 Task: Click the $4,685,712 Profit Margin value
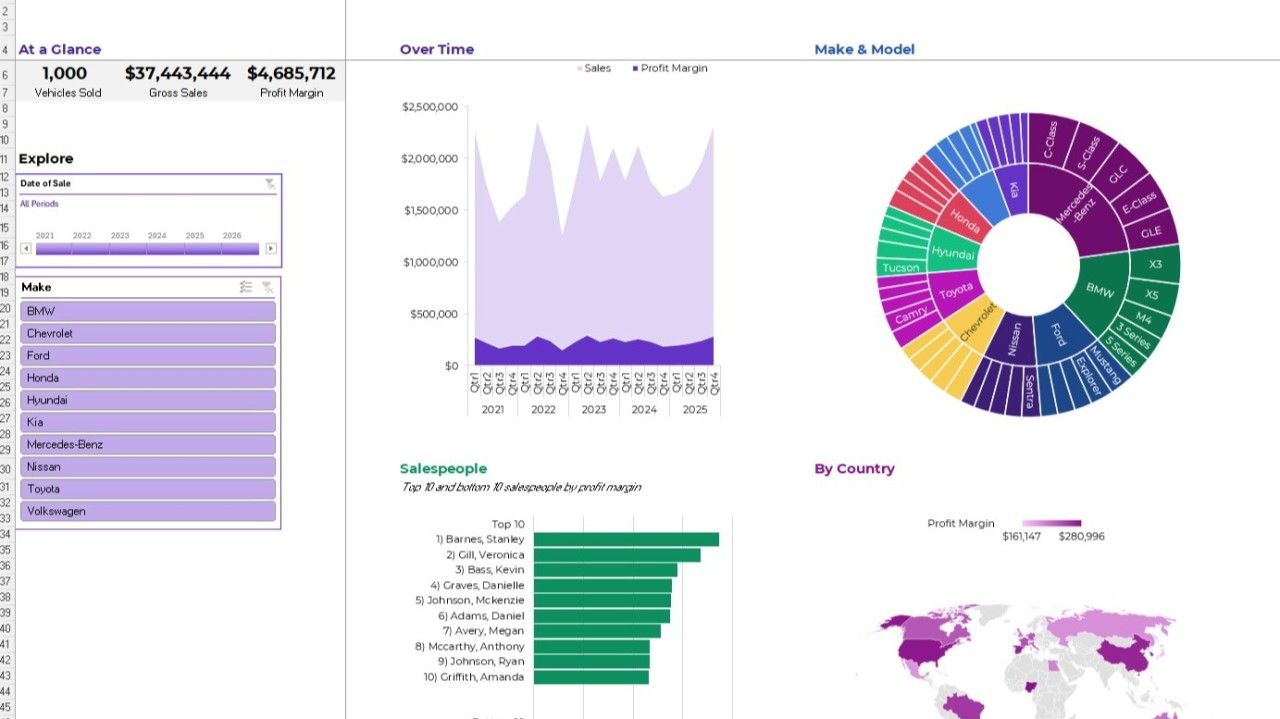tap(291, 73)
